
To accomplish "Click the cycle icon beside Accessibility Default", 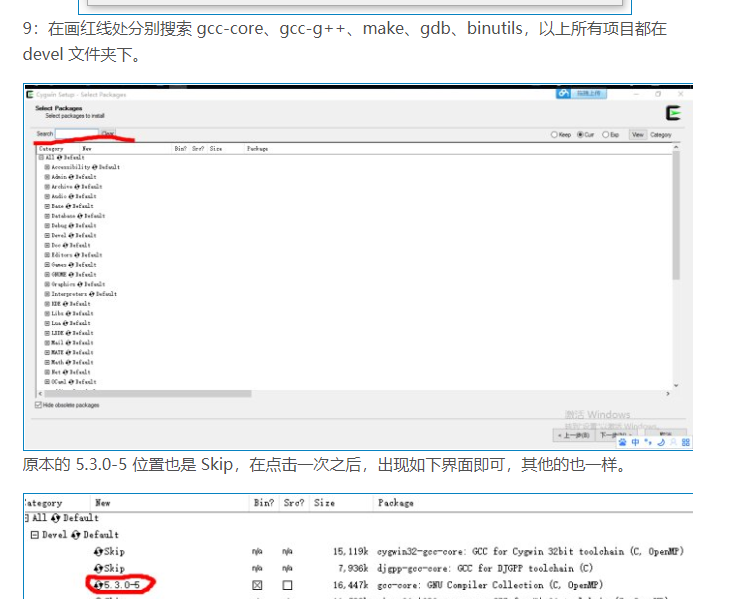I will click(x=95, y=167).
